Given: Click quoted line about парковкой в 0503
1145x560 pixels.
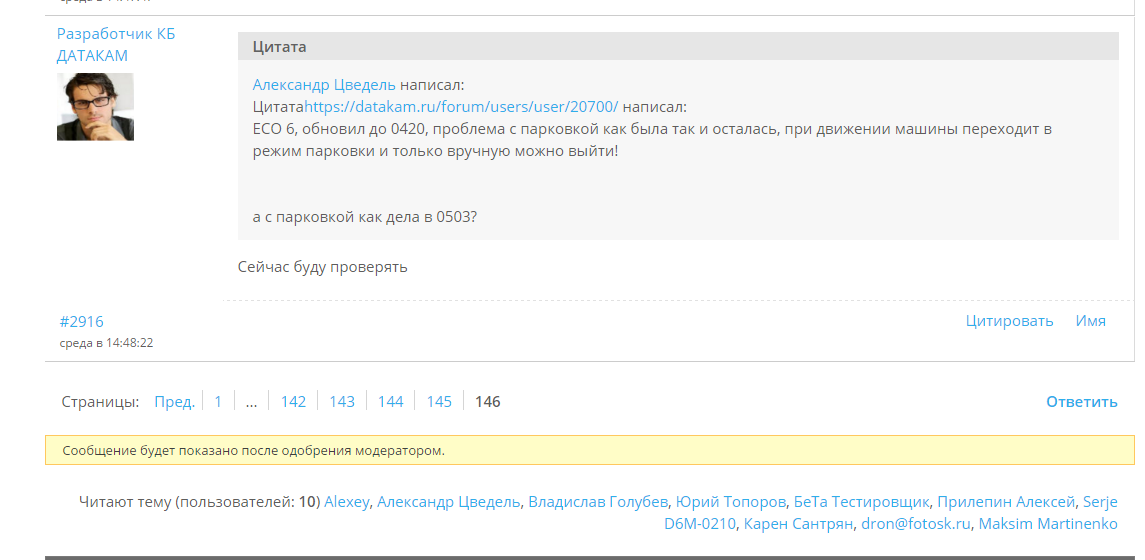Looking at the screenshot, I should [x=364, y=217].
